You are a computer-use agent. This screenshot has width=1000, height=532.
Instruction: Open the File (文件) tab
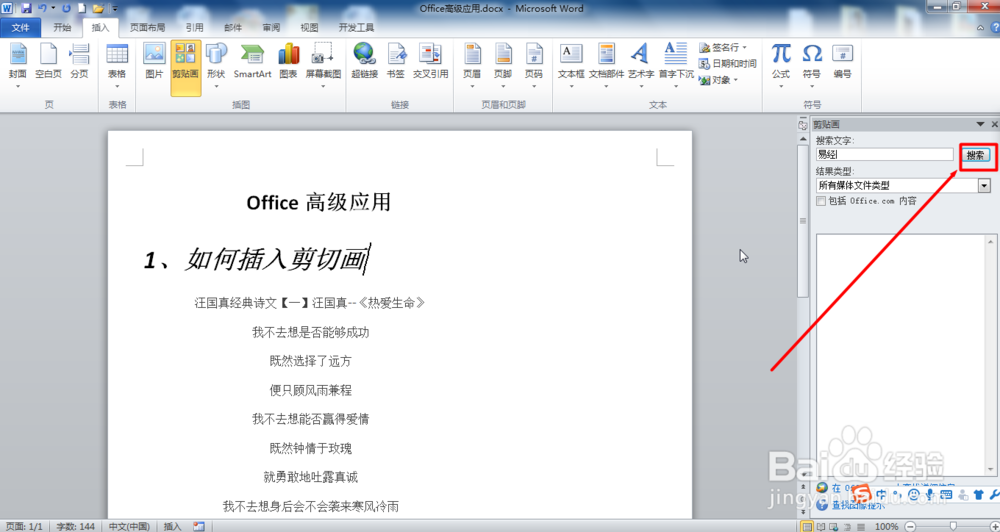click(21, 27)
